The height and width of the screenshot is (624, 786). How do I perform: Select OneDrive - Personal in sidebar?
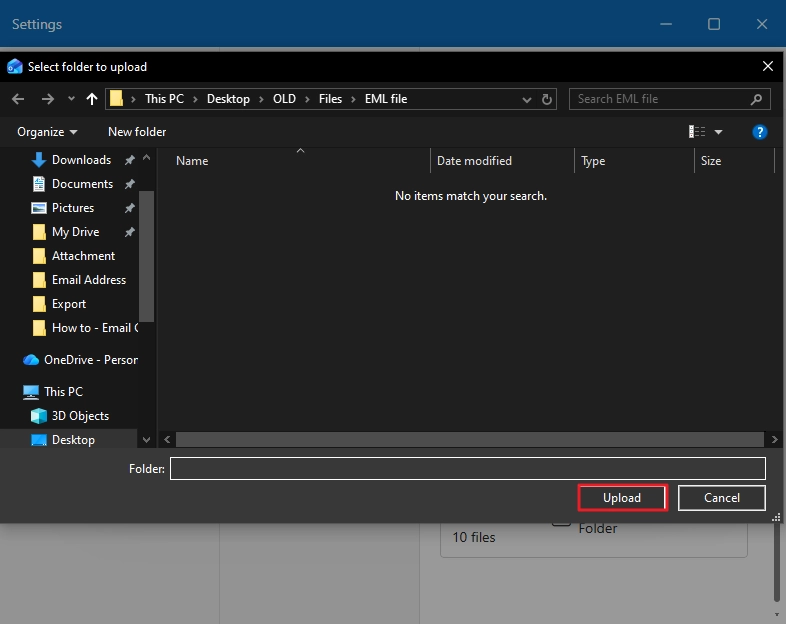coord(80,360)
